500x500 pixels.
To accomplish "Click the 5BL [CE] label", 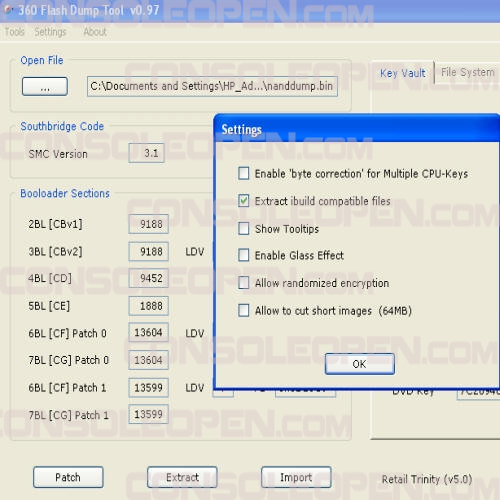I will [x=49, y=306].
